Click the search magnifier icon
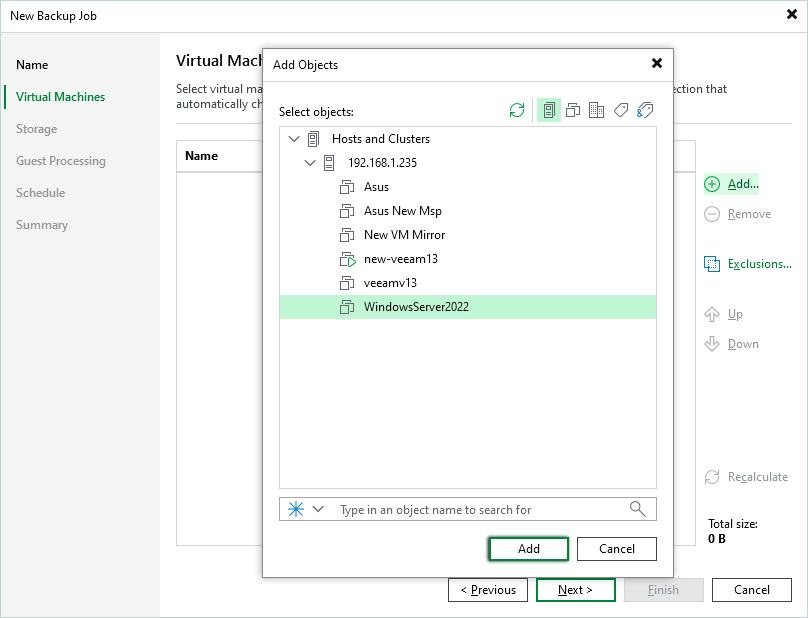Viewport: 808px width, 618px height. point(638,509)
